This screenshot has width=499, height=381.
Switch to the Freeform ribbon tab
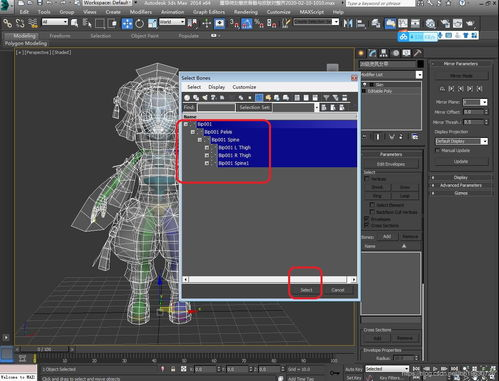click(60, 36)
